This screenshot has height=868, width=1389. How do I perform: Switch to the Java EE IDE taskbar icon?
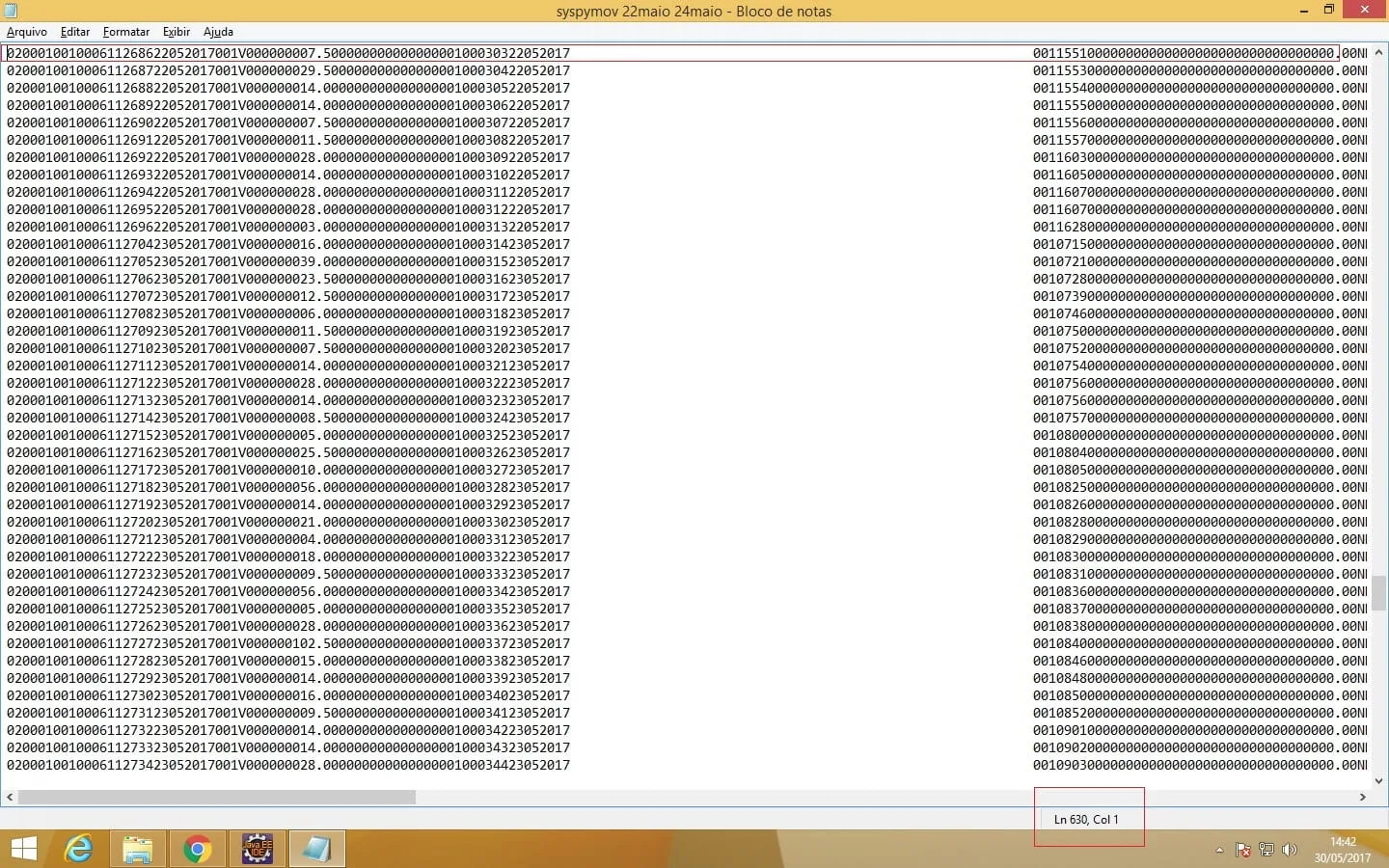click(x=258, y=849)
